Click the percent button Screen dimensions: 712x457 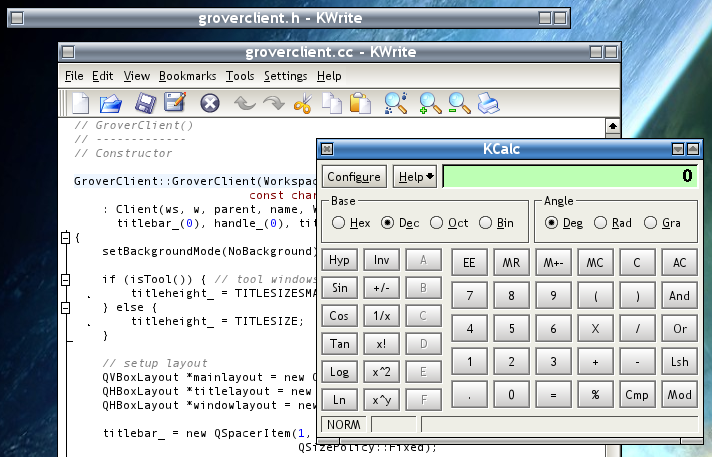[595, 395]
